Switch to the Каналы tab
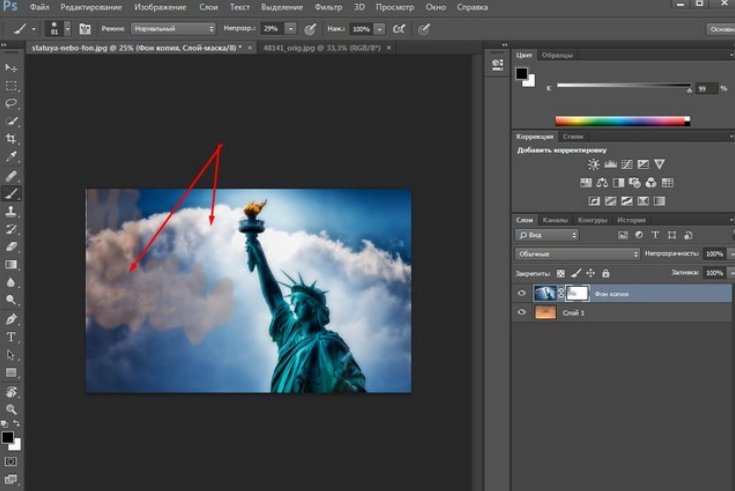 [x=555, y=220]
